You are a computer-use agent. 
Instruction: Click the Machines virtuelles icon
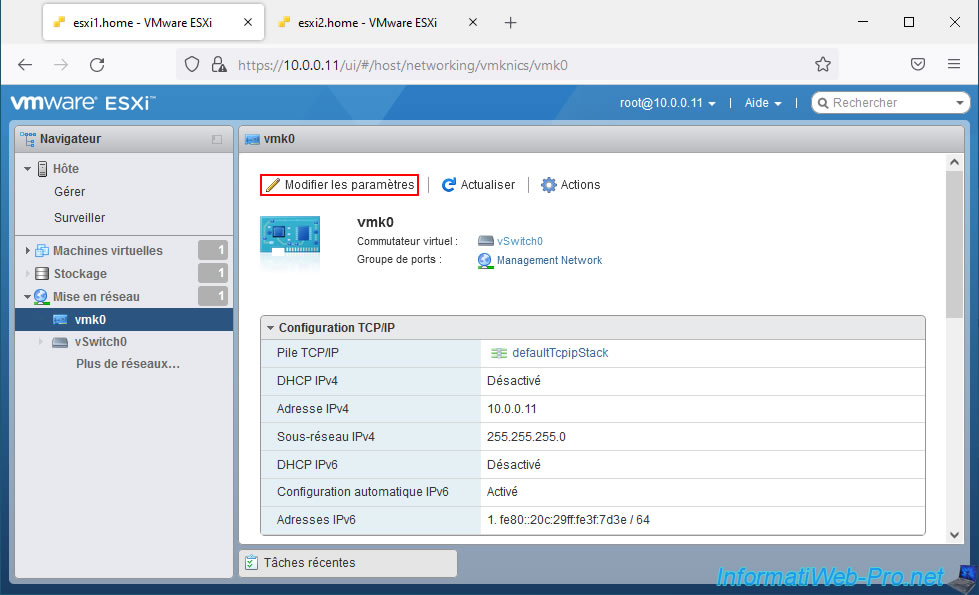tap(42, 250)
